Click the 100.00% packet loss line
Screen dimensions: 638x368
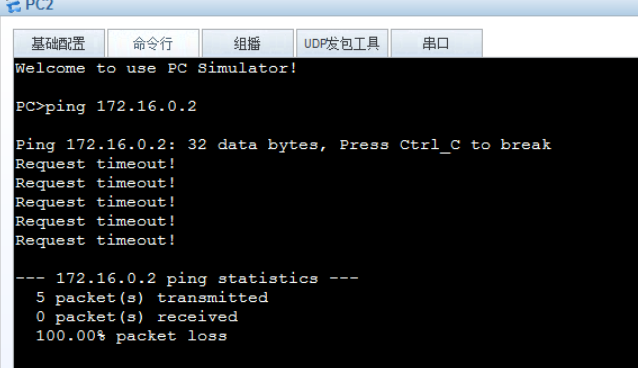[x=131, y=336]
